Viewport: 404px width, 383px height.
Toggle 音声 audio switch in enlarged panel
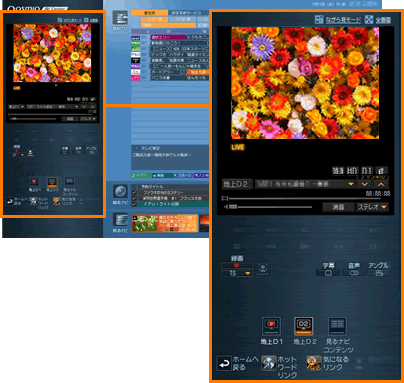[354, 273]
